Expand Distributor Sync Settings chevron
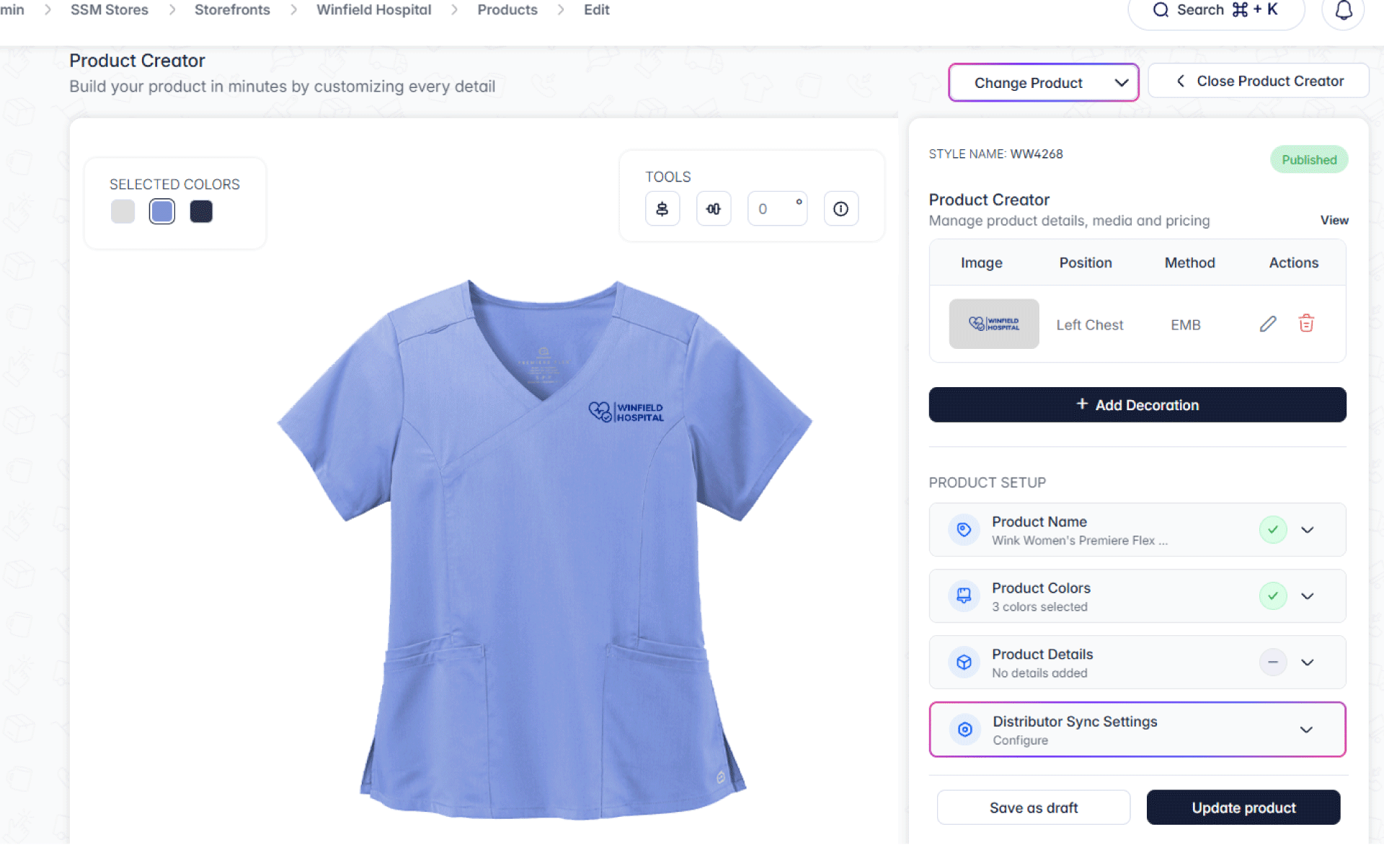This screenshot has height=868, width=1384. [1306, 730]
